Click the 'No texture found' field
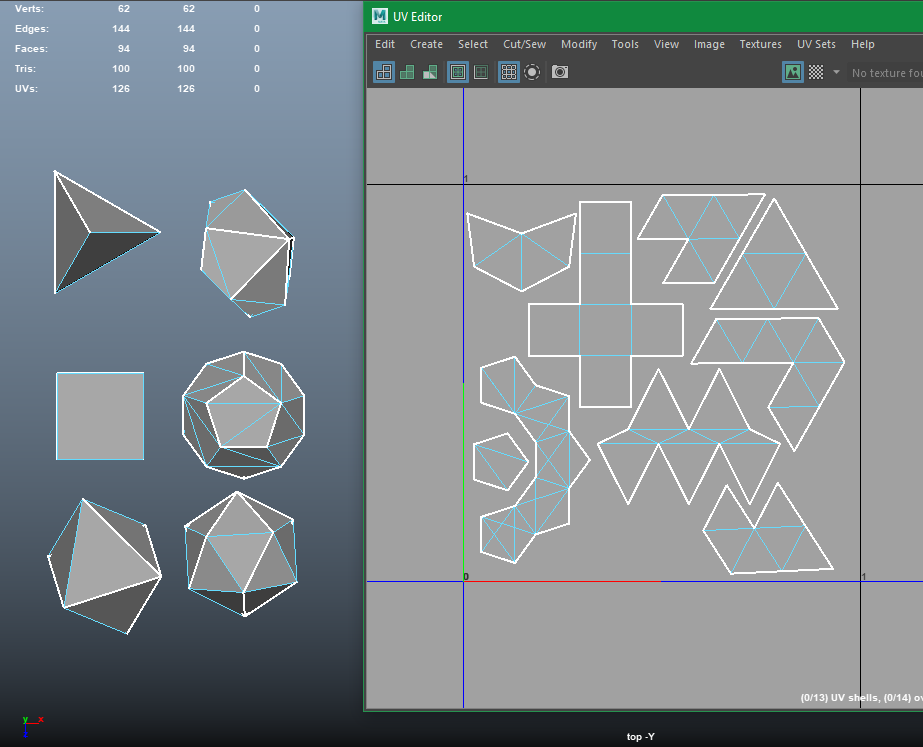Screen dimensions: 923x747 (885, 73)
